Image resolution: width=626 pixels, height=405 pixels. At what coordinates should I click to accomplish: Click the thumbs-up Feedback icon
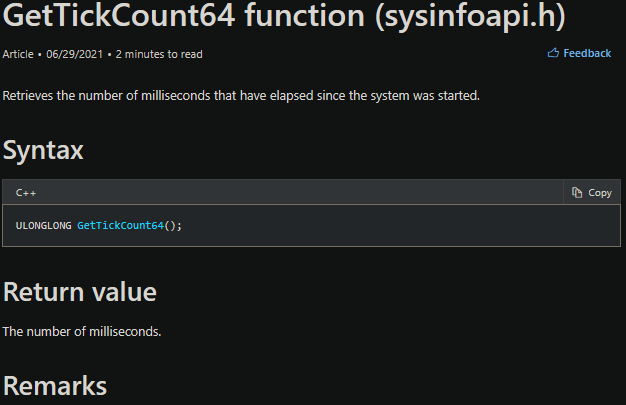point(553,53)
